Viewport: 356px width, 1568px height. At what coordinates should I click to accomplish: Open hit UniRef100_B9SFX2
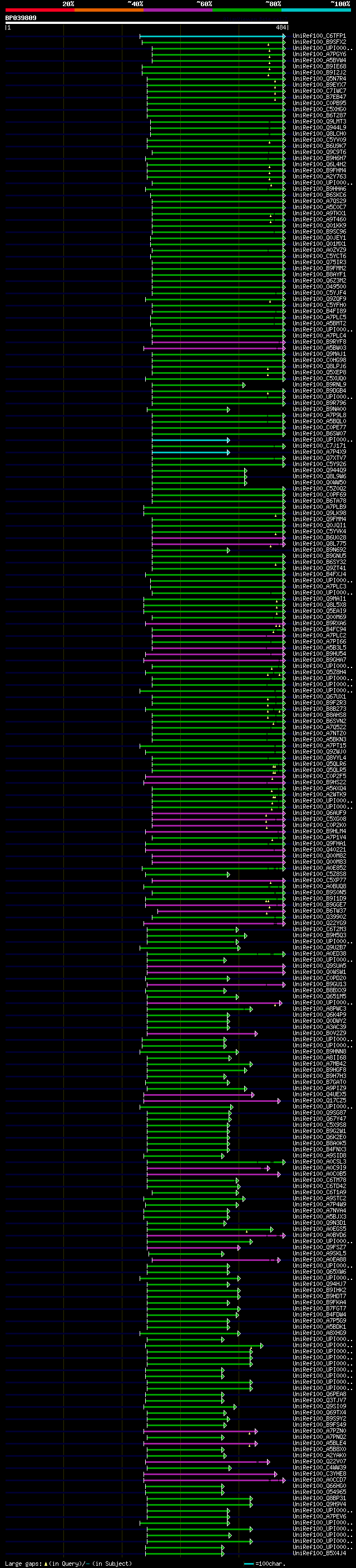[319, 42]
